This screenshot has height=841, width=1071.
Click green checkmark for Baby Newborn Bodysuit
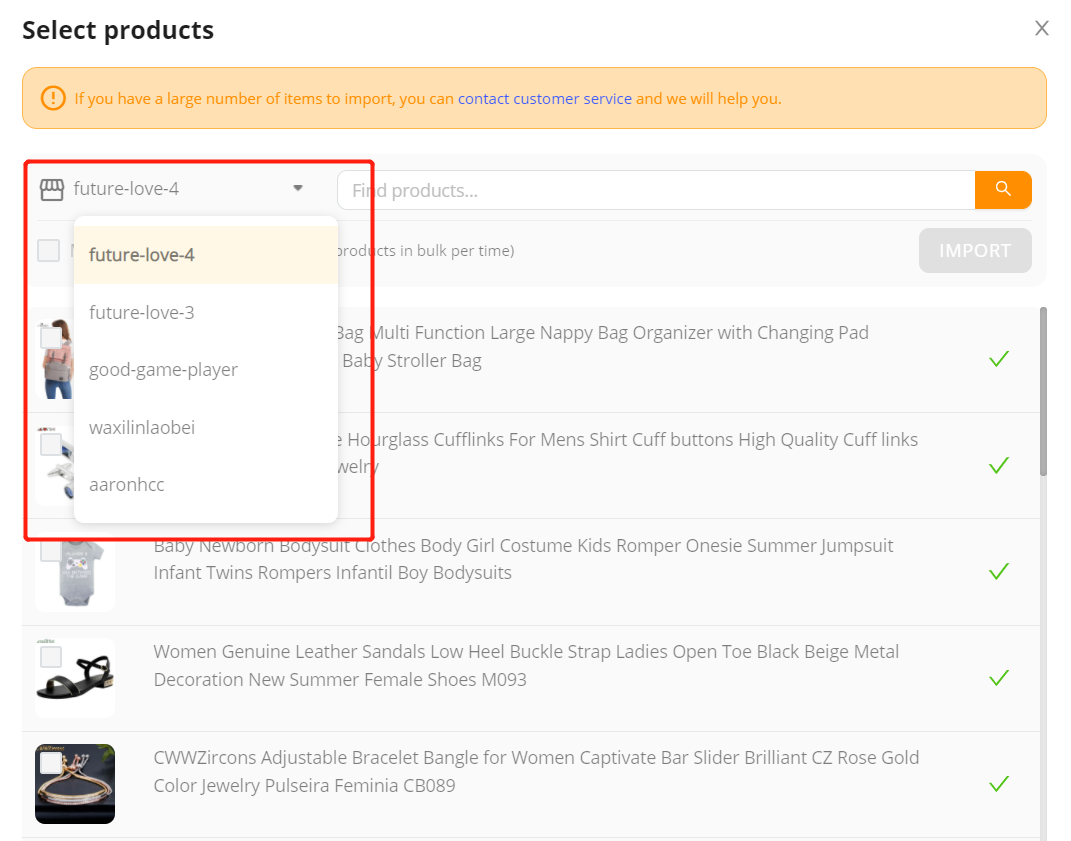pyautogui.click(x=999, y=571)
